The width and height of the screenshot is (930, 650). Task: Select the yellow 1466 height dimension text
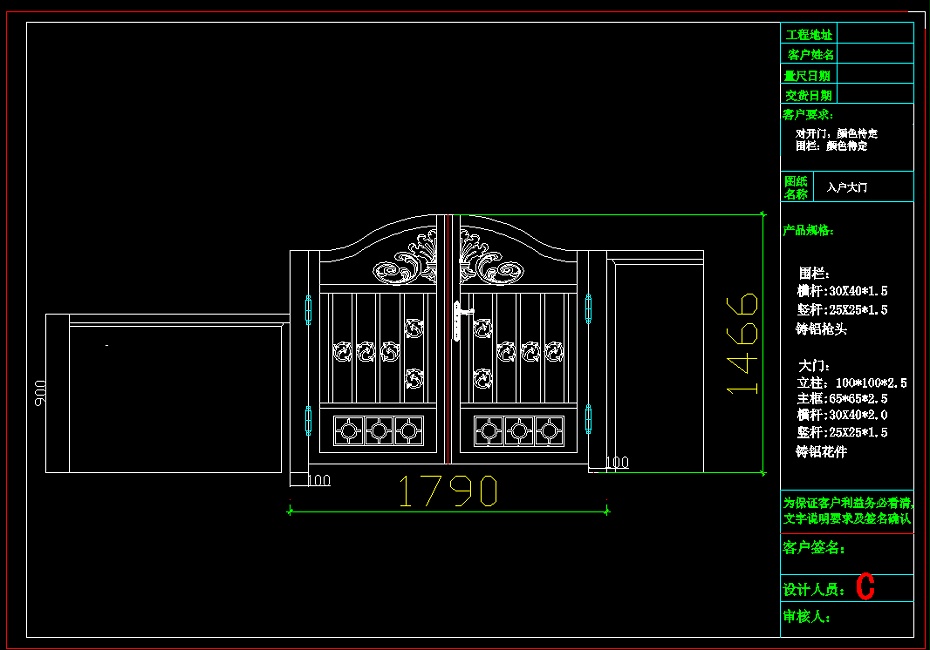point(742,343)
